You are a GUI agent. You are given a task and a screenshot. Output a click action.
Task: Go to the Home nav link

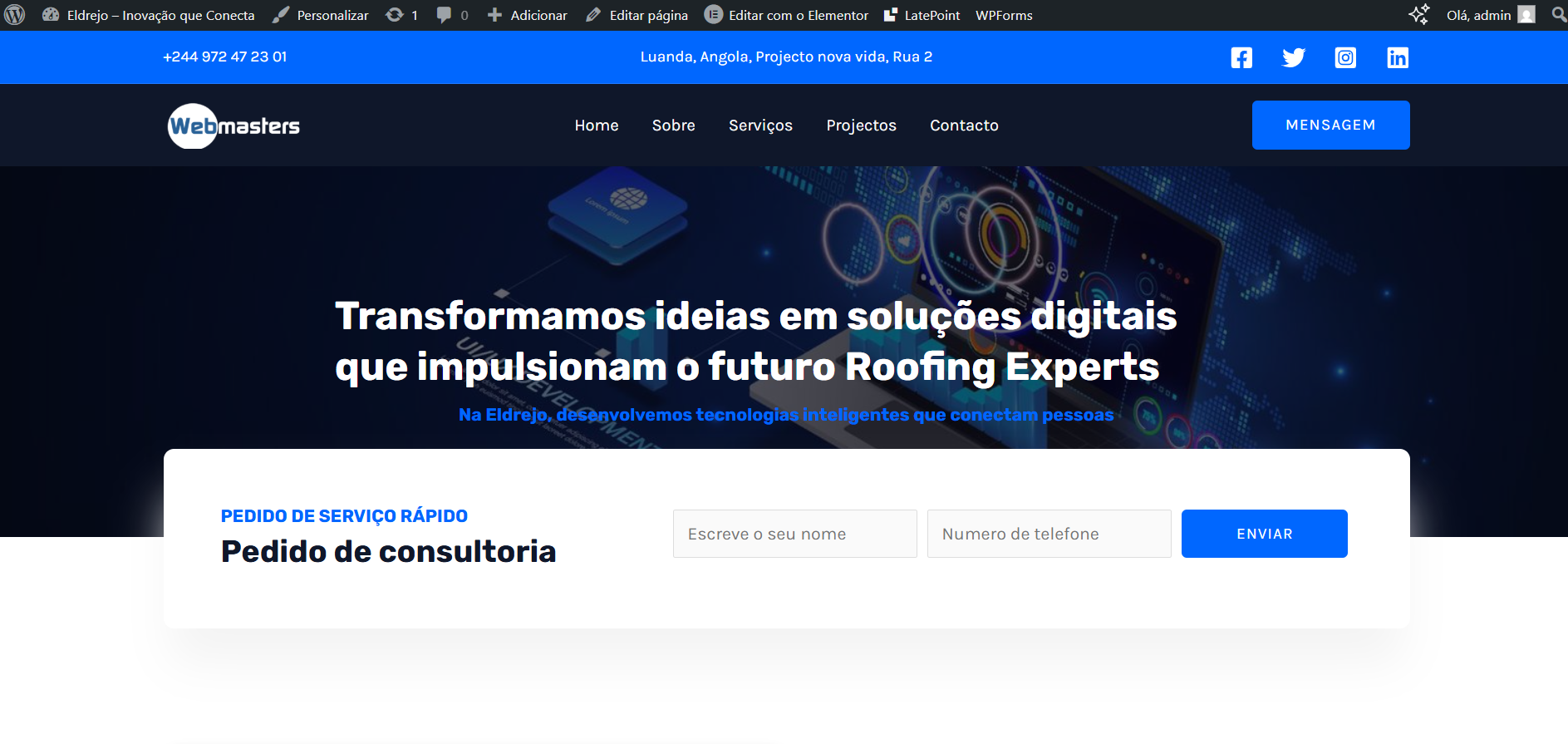coord(597,126)
